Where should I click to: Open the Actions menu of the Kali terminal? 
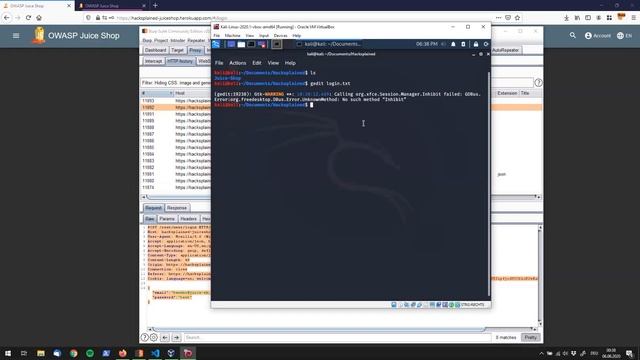pyautogui.click(x=238, y=63)
